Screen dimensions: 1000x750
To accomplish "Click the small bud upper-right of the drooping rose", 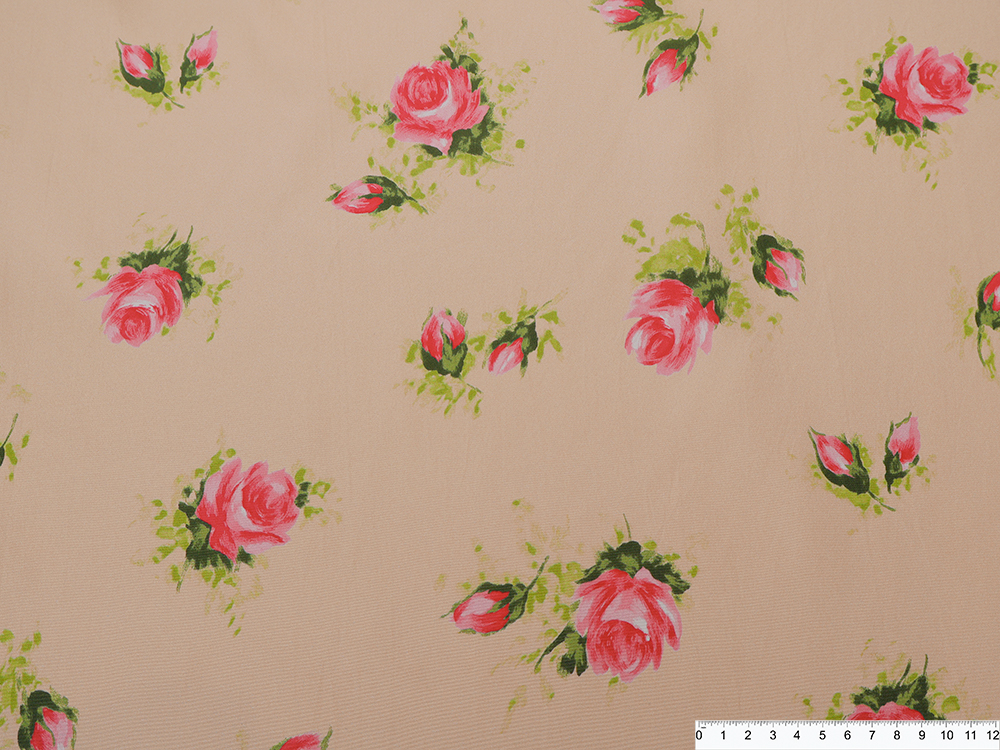I will (x=781, y=268).
